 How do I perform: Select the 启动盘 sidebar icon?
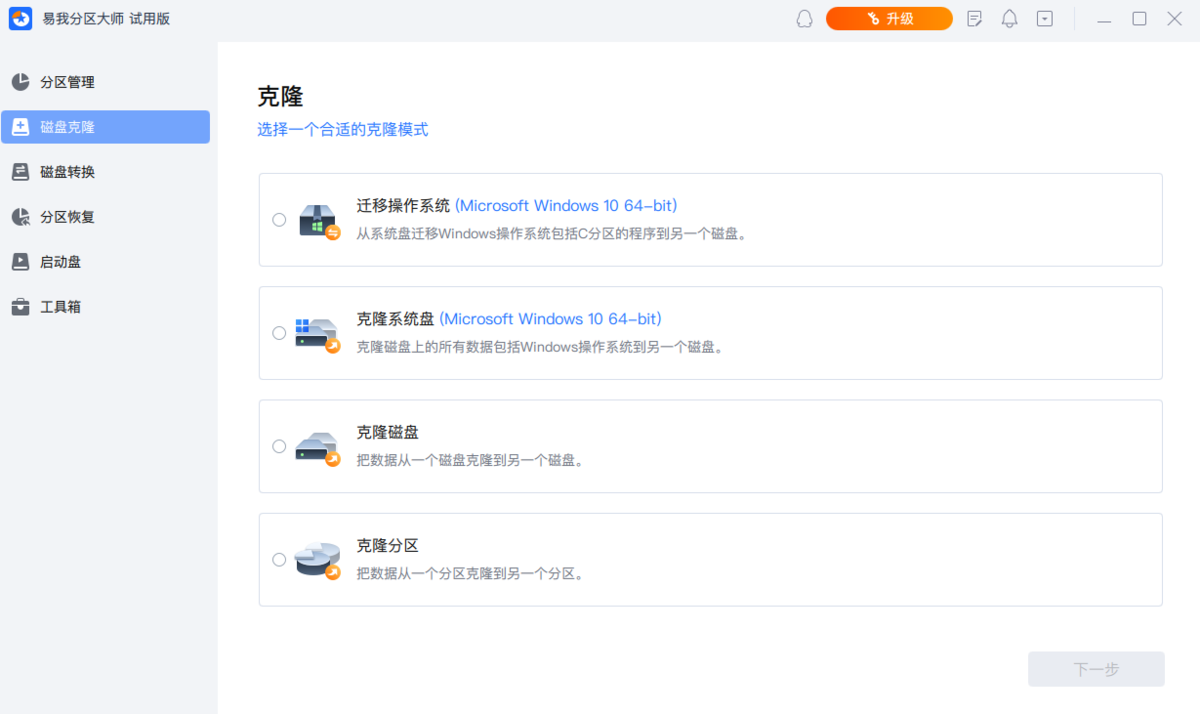click(x=19, y=261)
